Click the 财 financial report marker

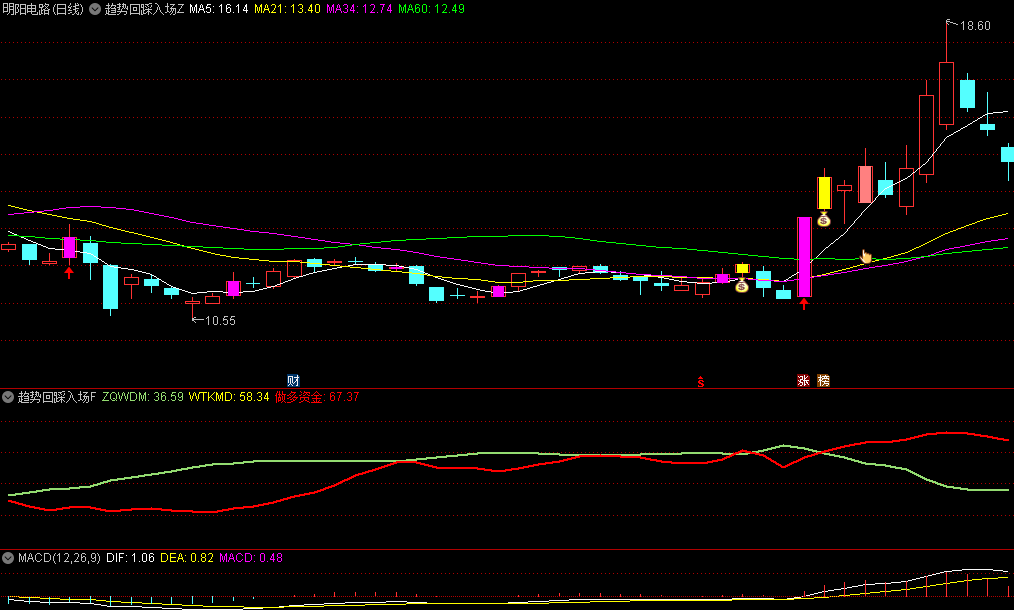coord(293,380)
